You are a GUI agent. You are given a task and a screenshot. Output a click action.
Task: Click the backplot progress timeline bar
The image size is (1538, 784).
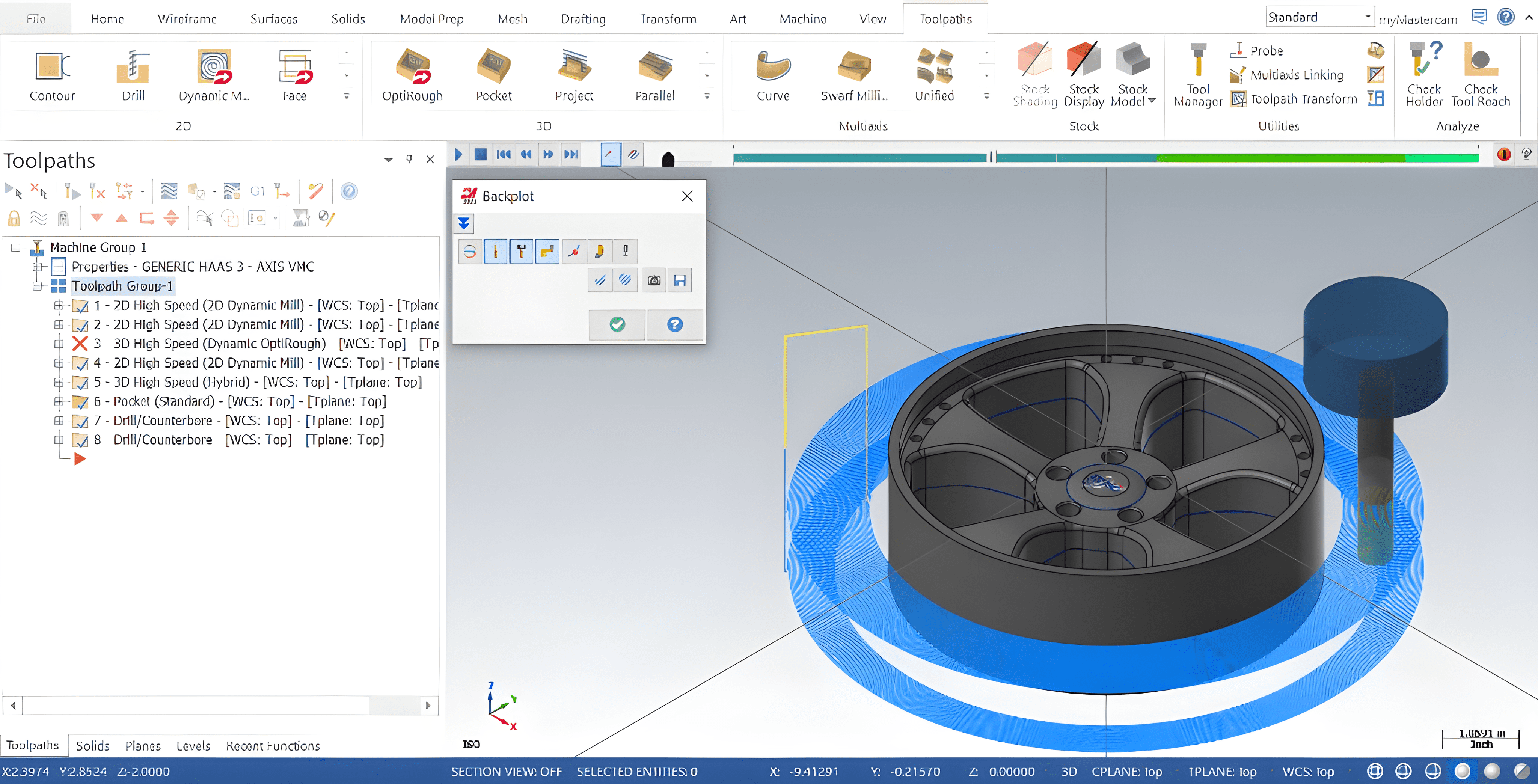pos(1105,158)
